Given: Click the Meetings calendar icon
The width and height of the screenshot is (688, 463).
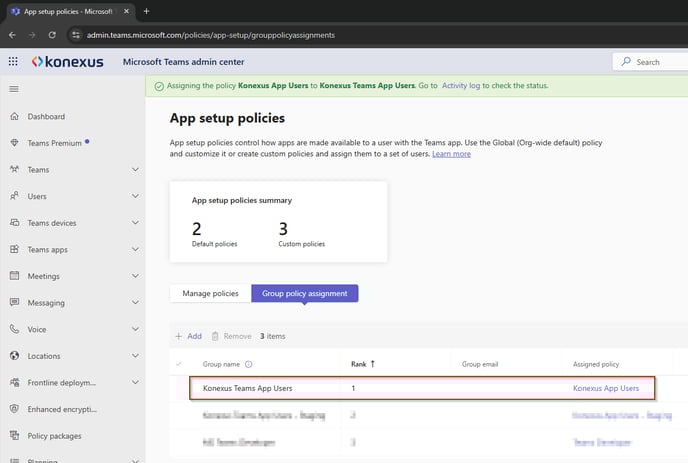Looking at the screenshot, I should tap(14, 276).
